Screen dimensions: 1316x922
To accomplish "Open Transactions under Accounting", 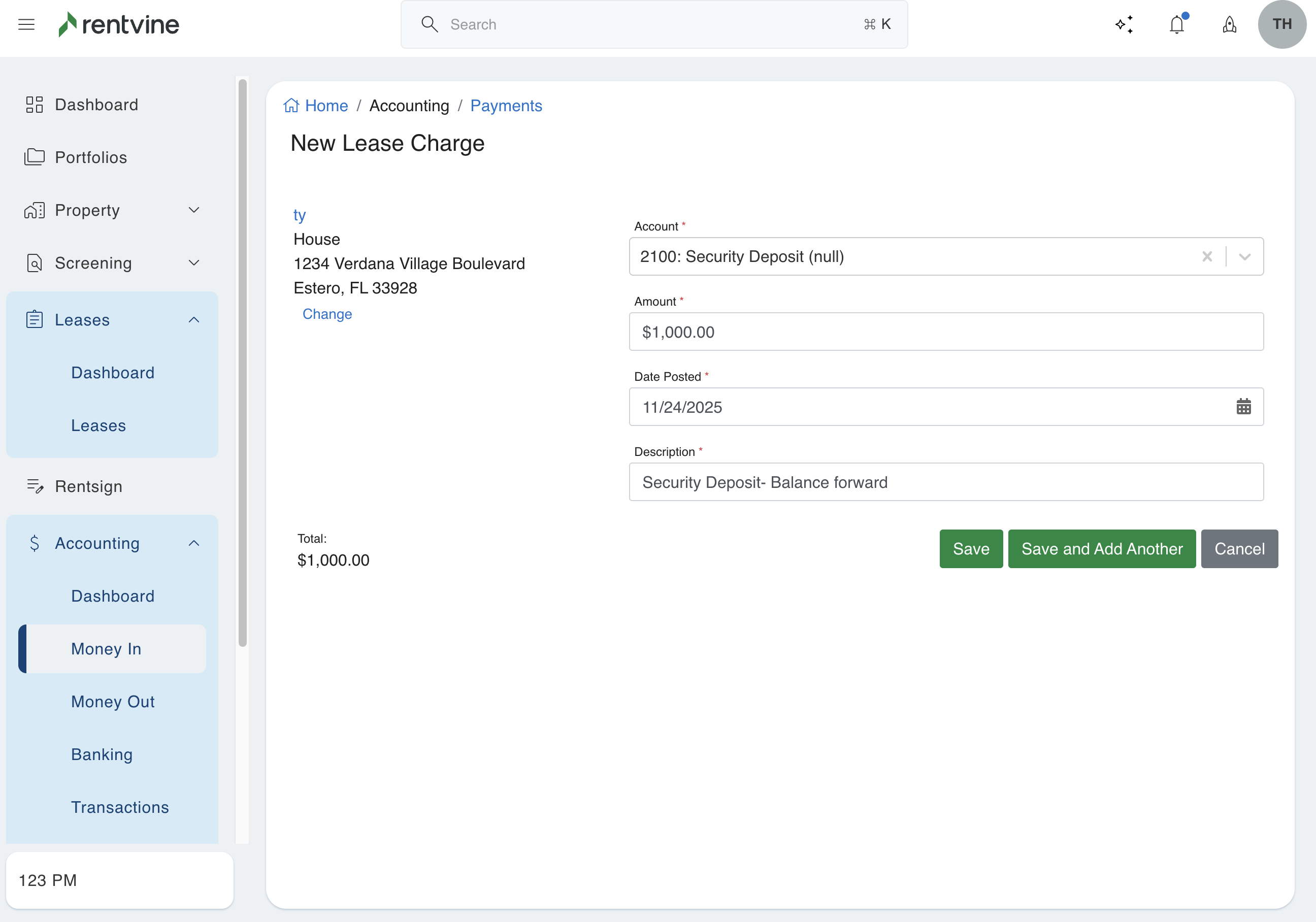I will [x=120, y=807].
